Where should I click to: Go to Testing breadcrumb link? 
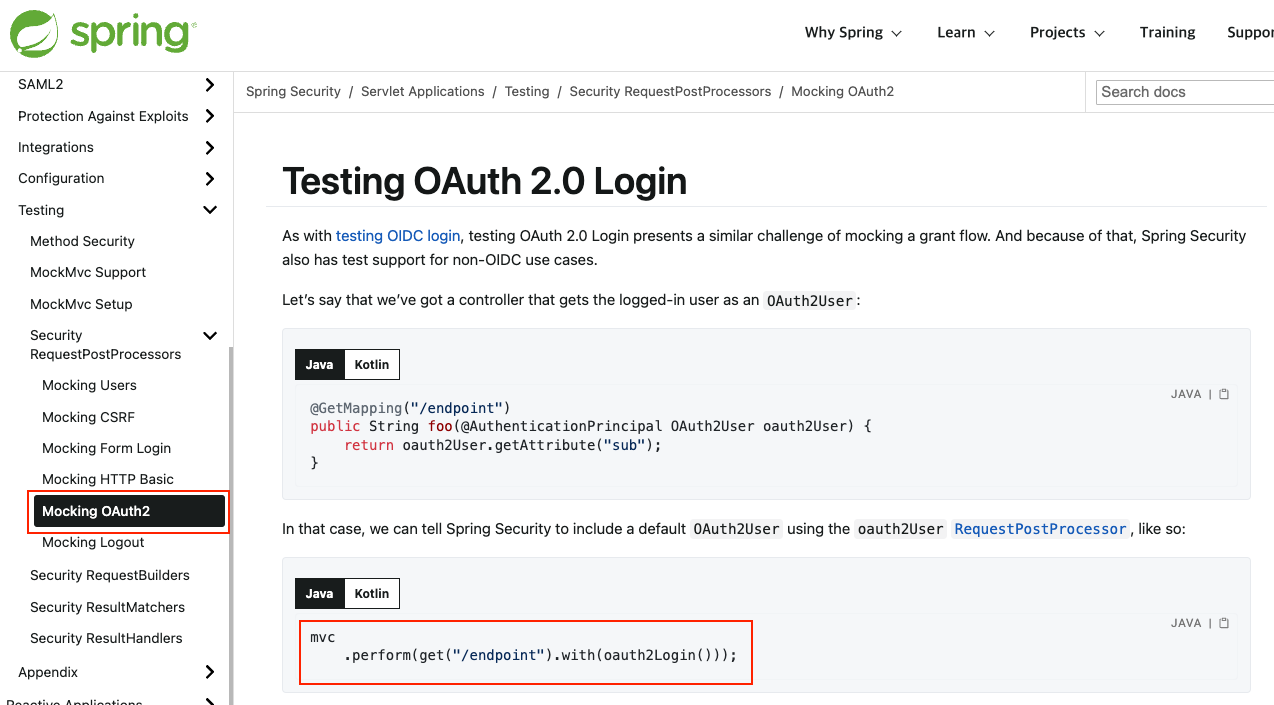527,91
